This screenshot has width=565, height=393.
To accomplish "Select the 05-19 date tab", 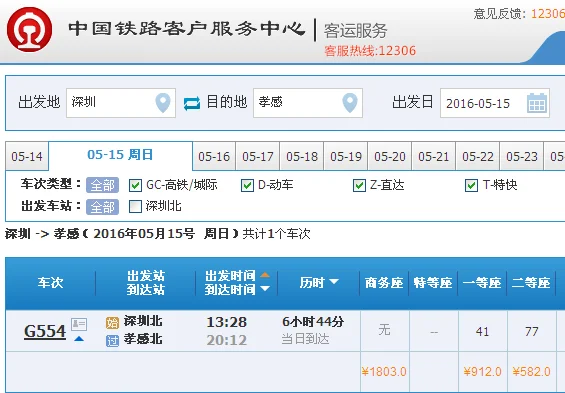I will coord(346,157).
